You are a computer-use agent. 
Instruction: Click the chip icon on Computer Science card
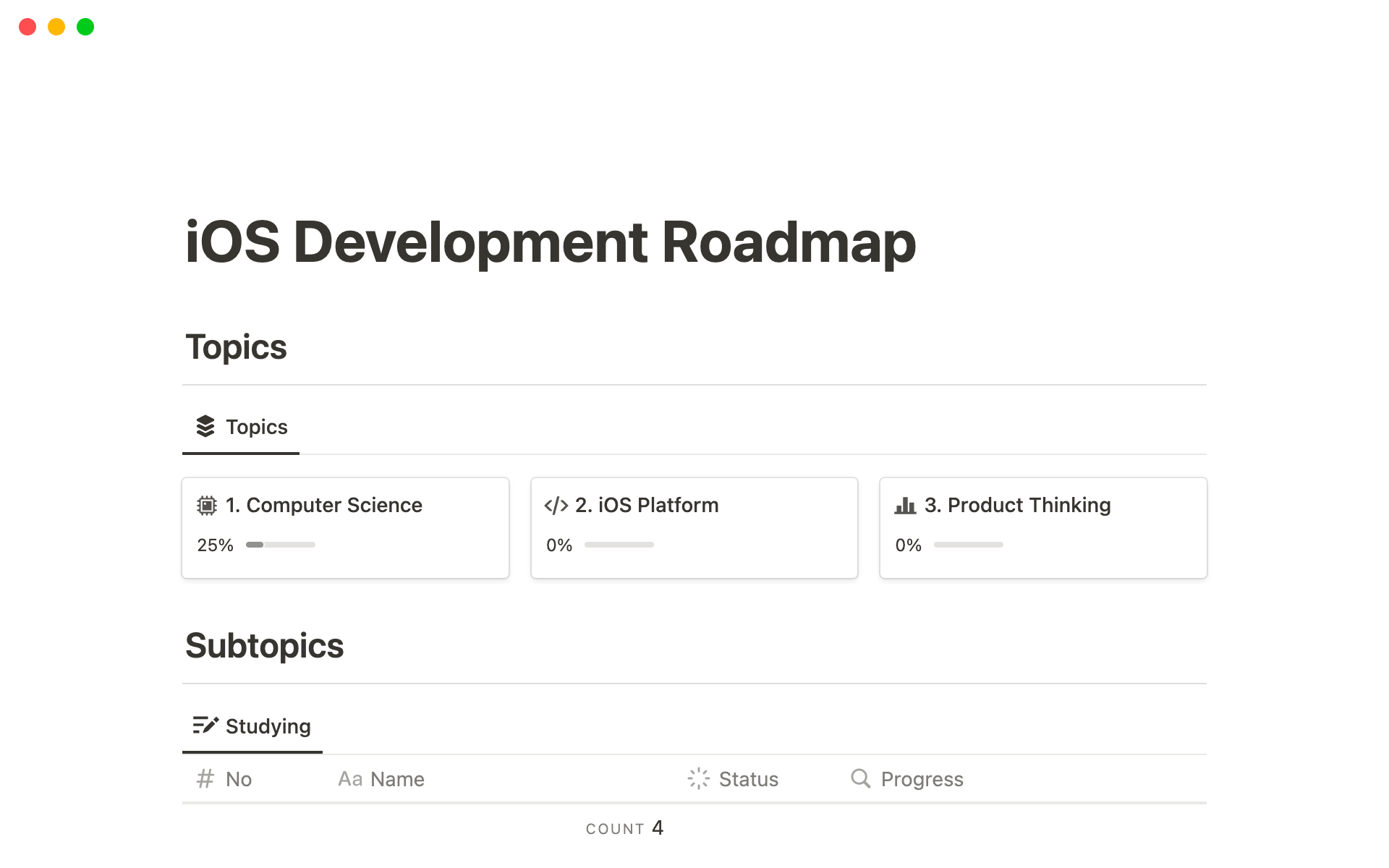click(x=207, y=506)
